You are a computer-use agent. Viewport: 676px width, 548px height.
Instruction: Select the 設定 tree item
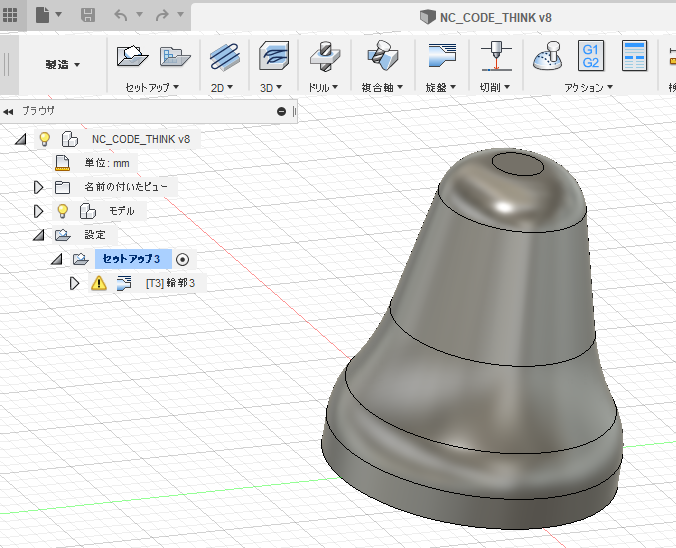click(95, 235)
